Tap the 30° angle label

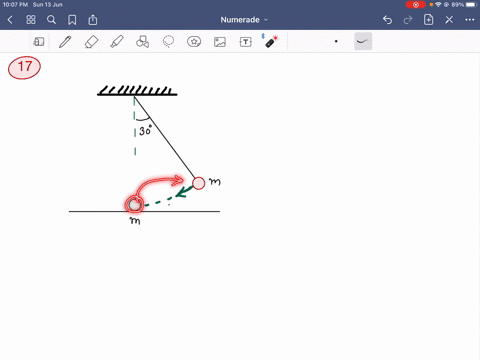146,130
